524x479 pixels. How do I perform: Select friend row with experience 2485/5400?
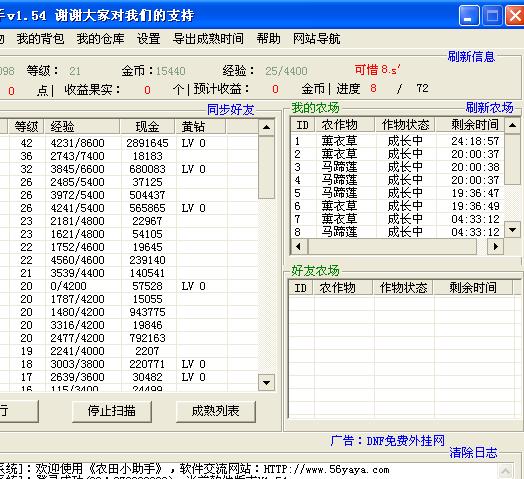(129, 182)
